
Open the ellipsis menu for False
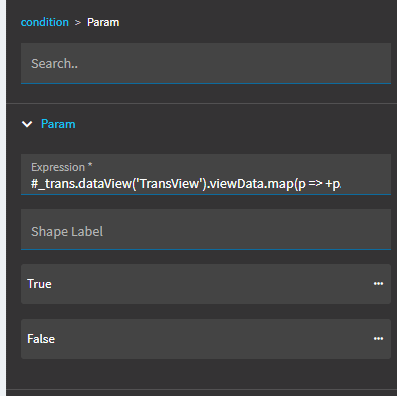(378, 339)
